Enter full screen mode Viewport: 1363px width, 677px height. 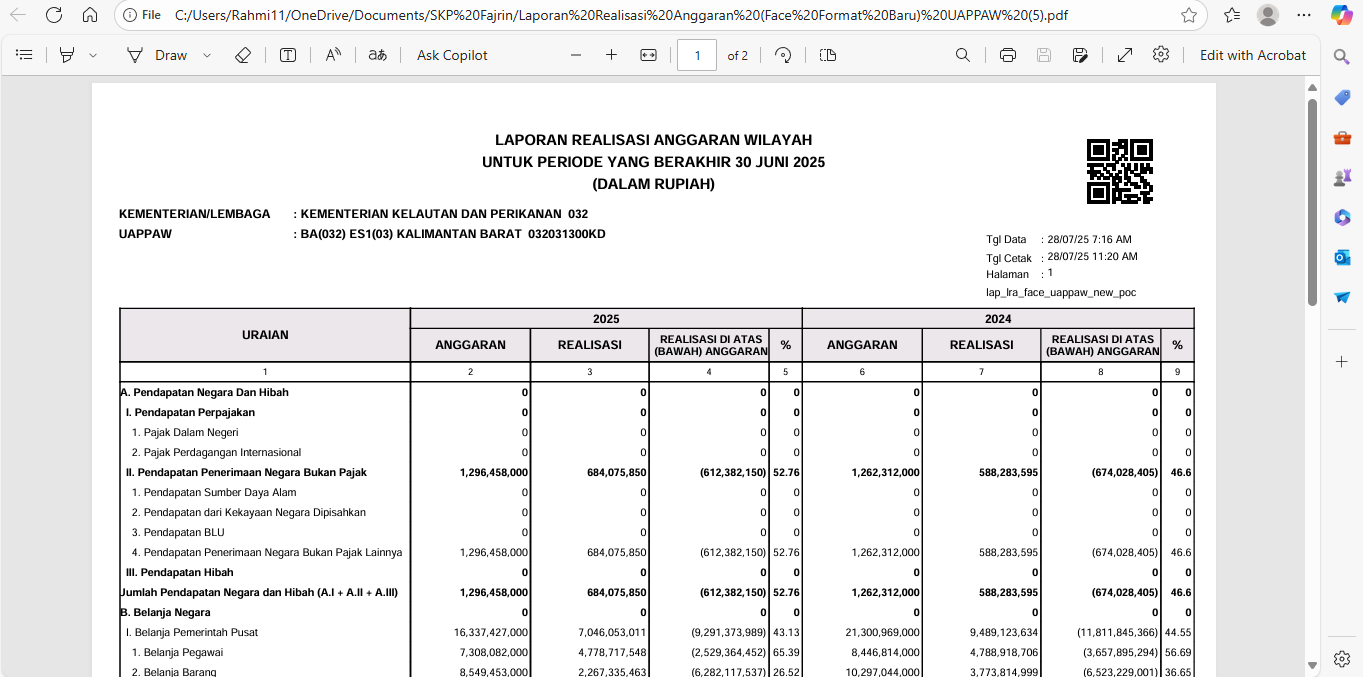tap(1125, 55)
